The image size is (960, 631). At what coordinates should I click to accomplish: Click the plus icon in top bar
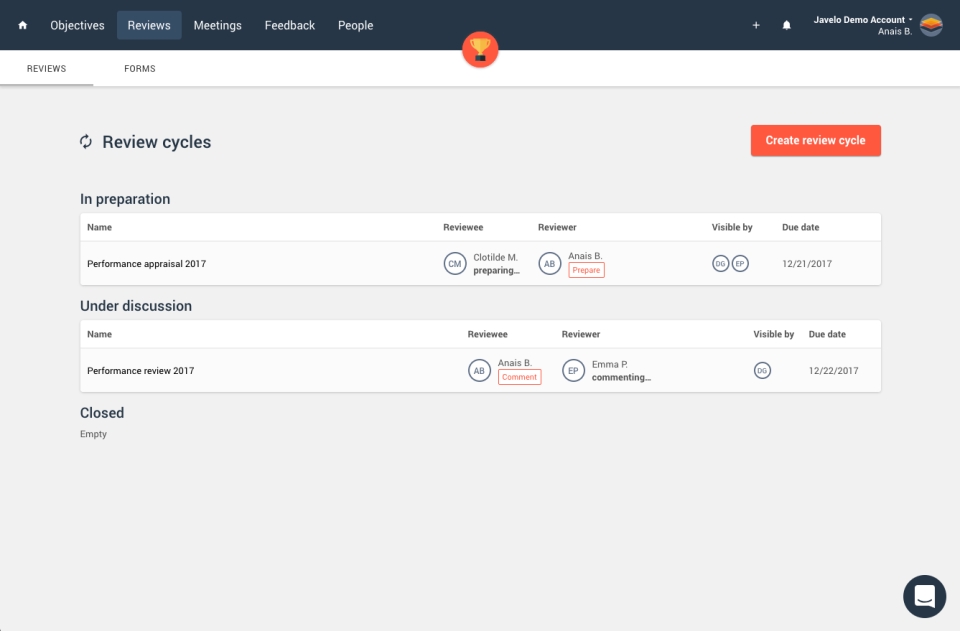tap(756, 25)
